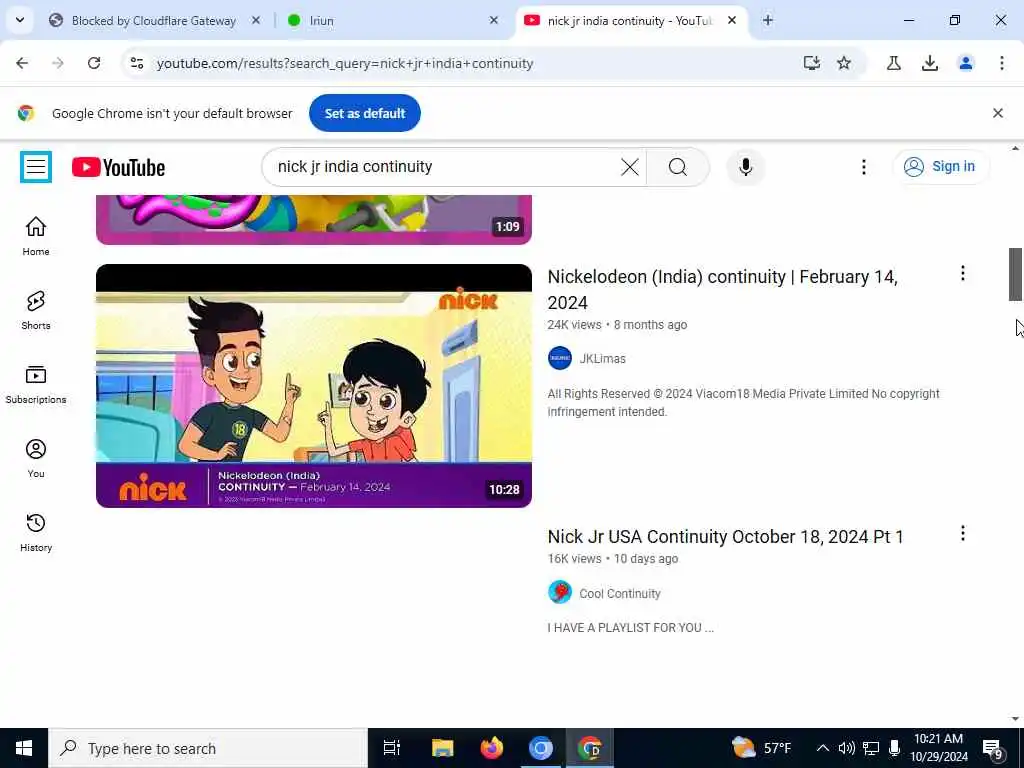The width and height of the screenshot is (1024, 768).
Task: Click Set as default button
Action: (364, 113)
